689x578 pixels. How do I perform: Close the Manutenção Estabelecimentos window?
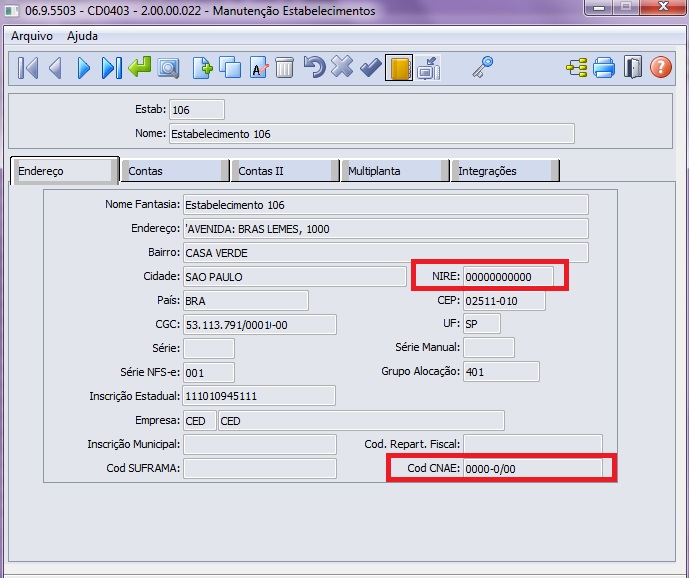(x=663, y=7)
